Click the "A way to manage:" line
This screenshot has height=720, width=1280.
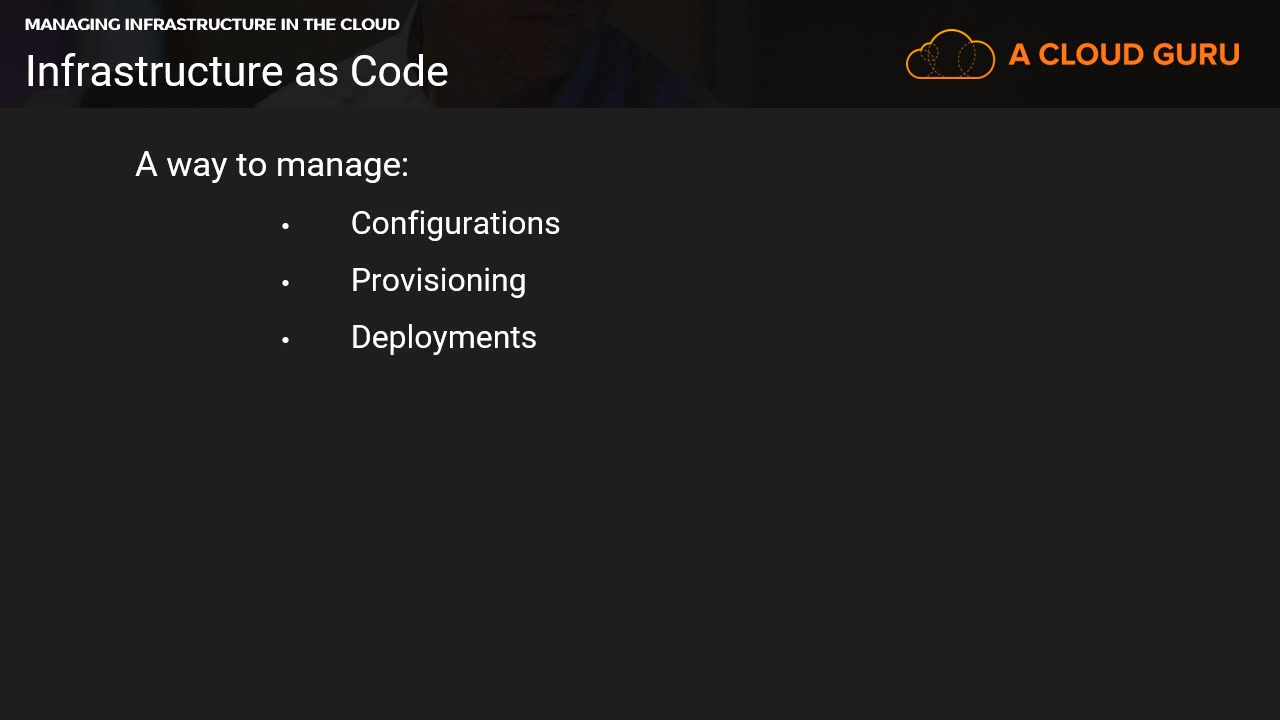pyautogui.click(x=272, y=165)
